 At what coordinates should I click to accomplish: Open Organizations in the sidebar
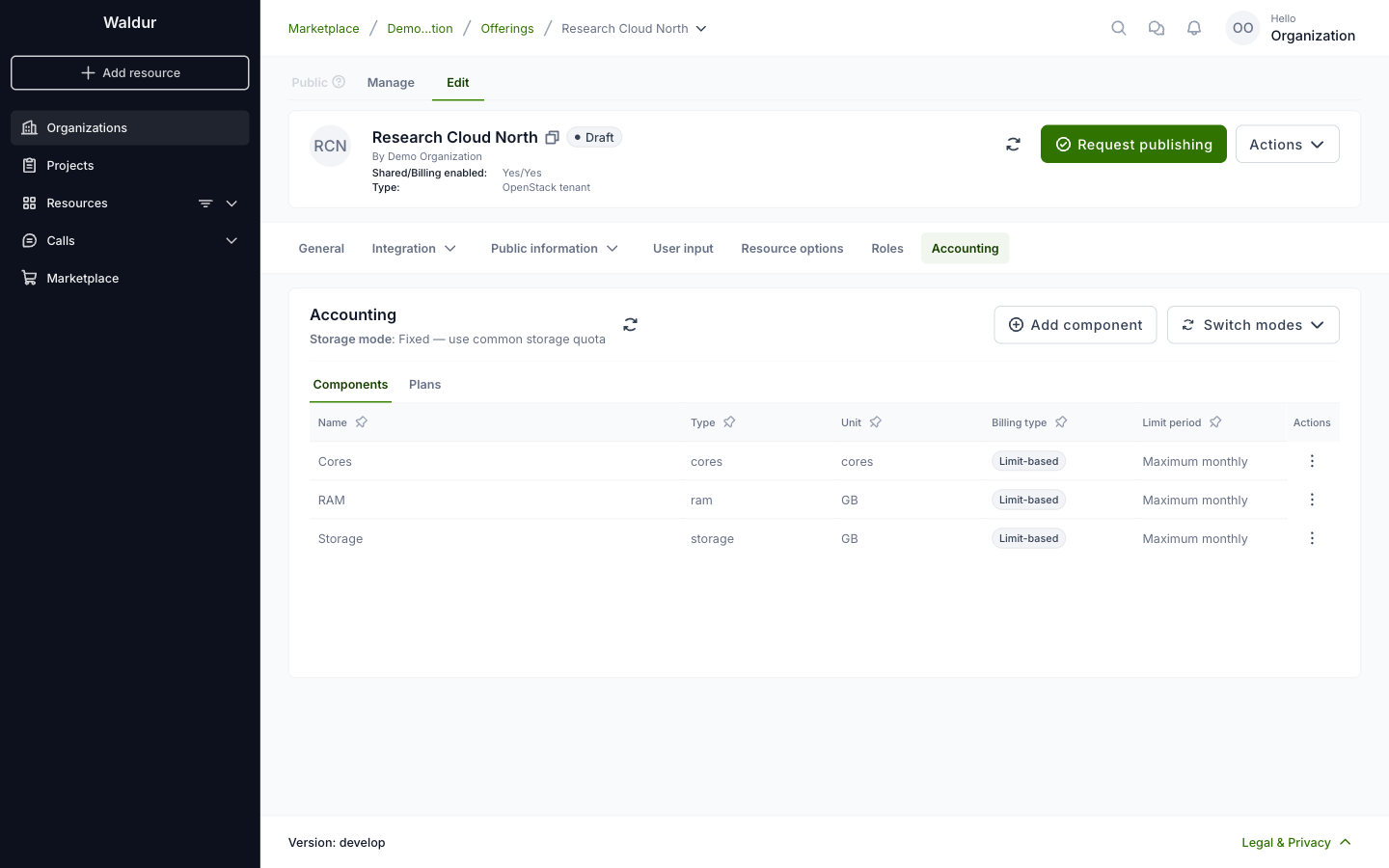130,128
